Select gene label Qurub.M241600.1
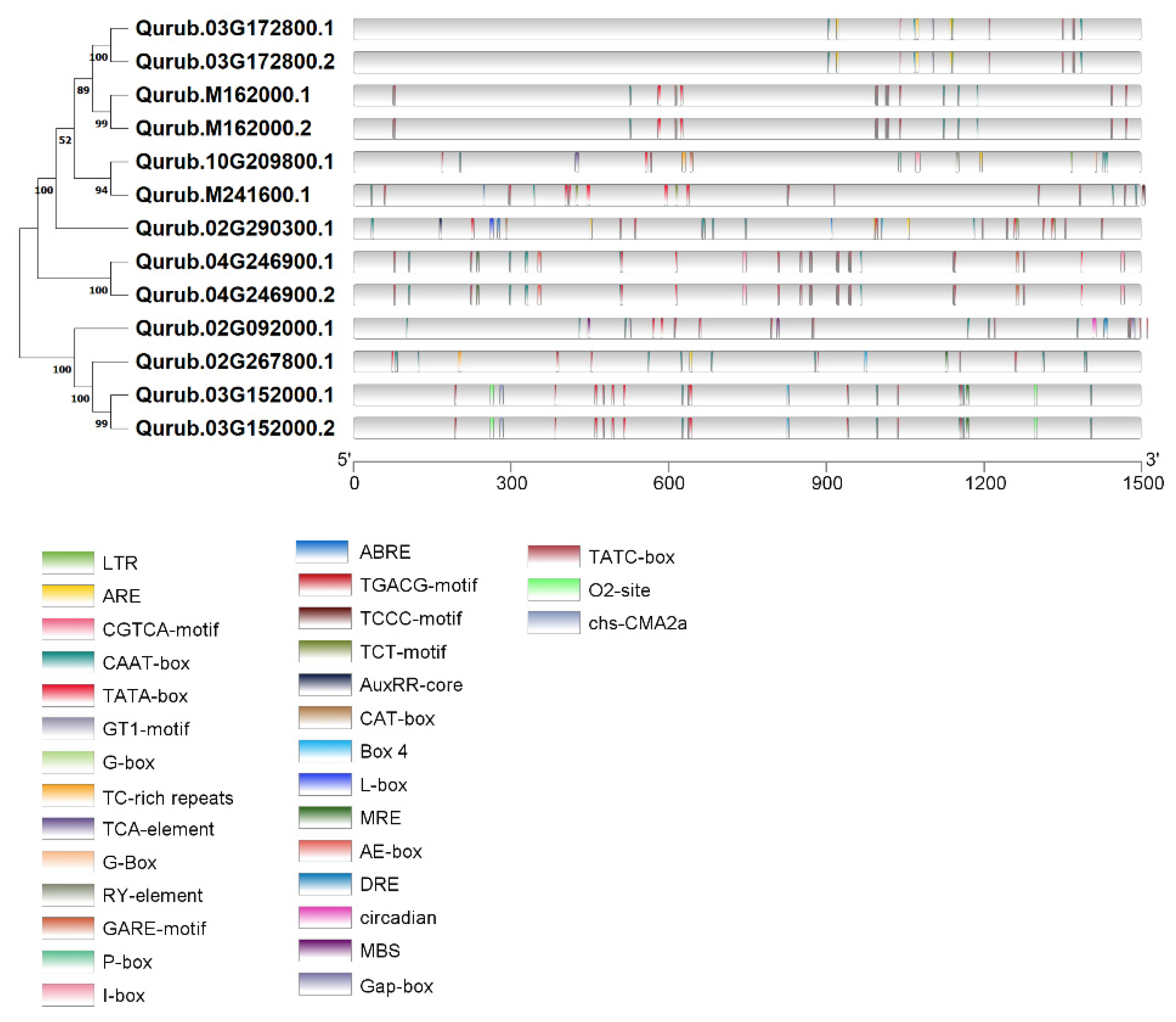The width and height of the screenshot is (1176, 1022). click(x=222, y=195)
